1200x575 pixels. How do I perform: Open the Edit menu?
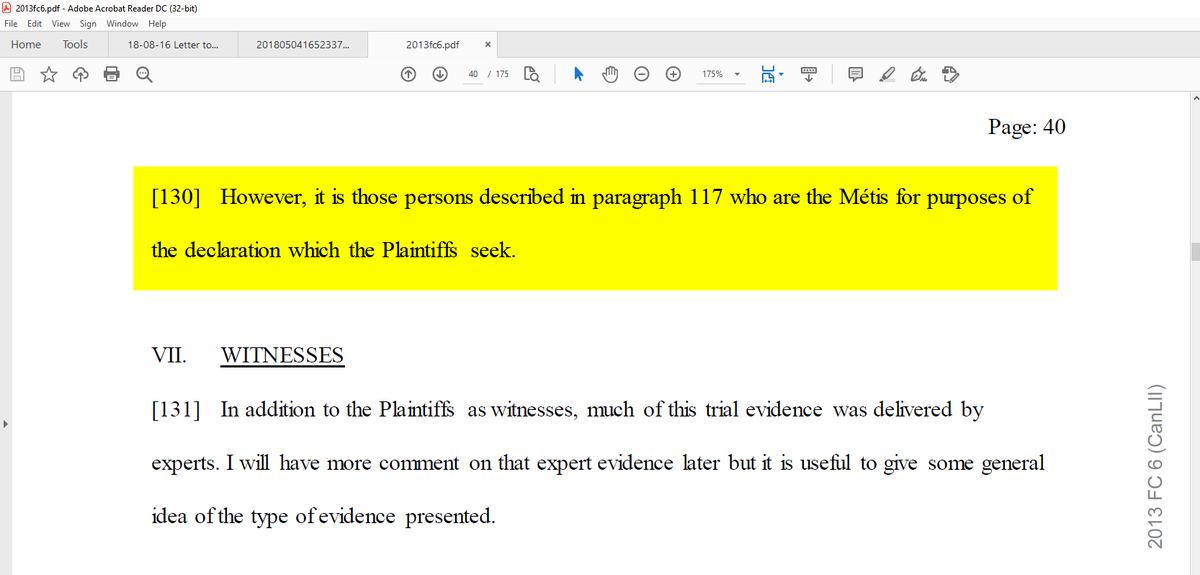click(x=34, y=23)
